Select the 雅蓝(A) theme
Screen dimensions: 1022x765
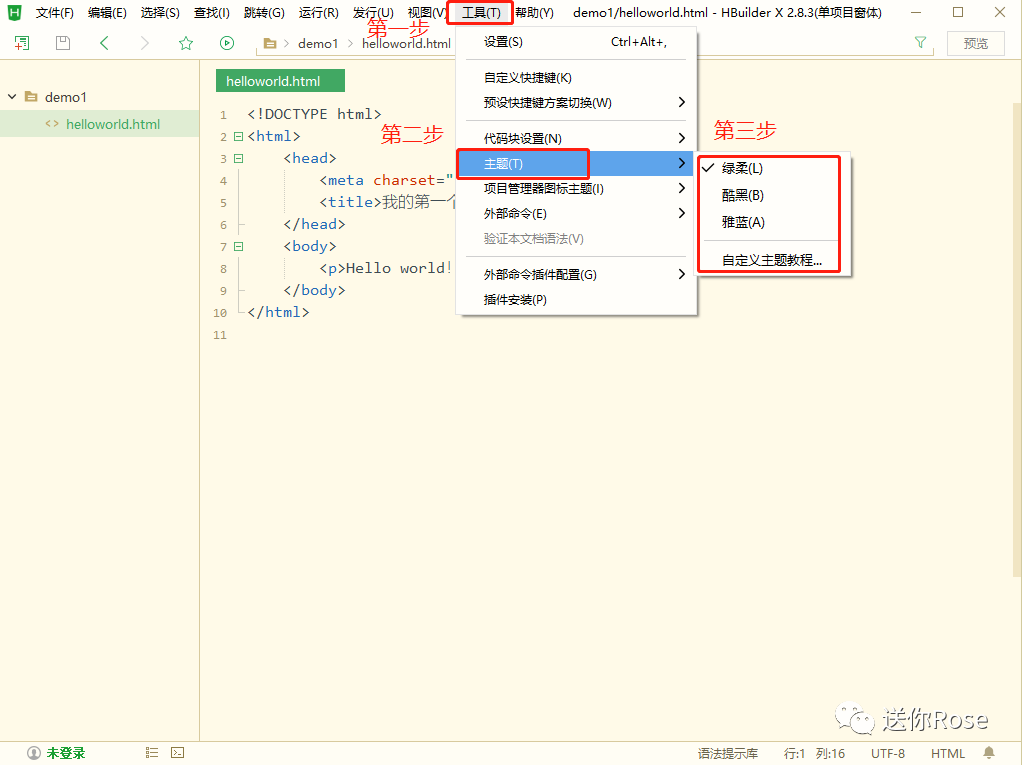tap(740, 221)
